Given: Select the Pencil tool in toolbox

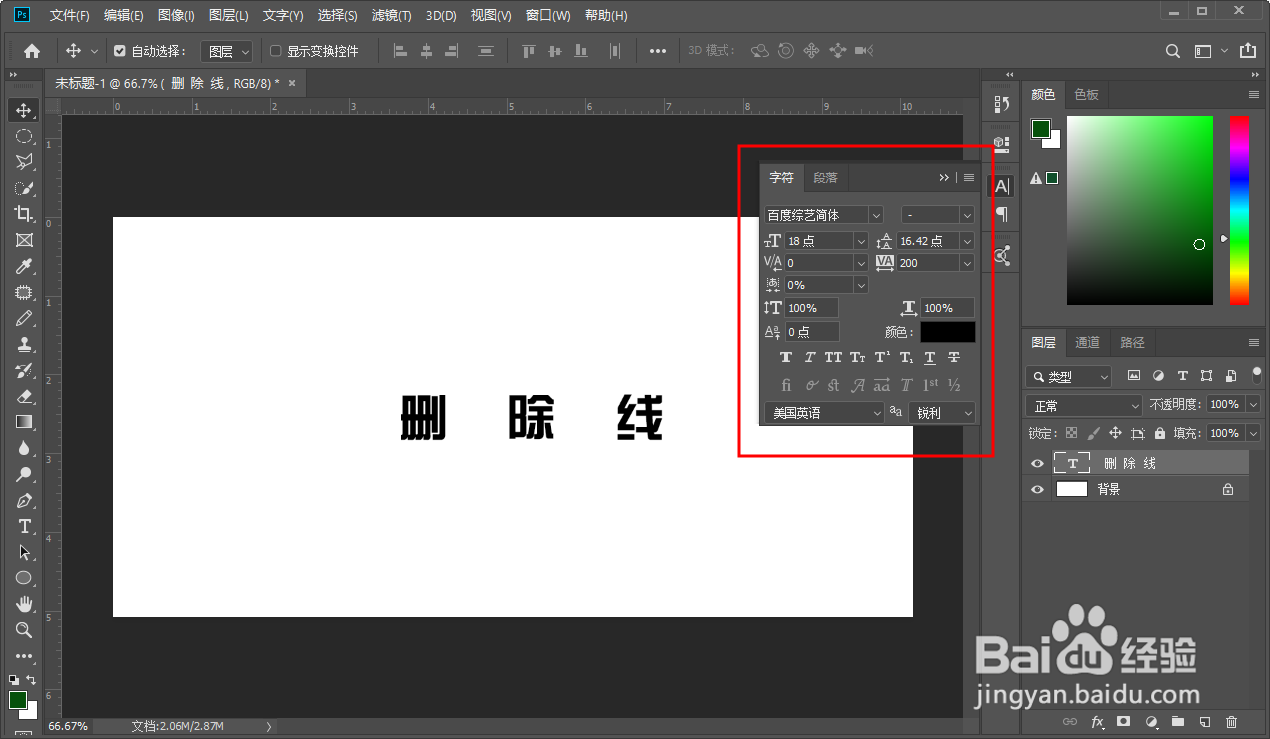Looking at the screenshot, I should coord(24,318).
